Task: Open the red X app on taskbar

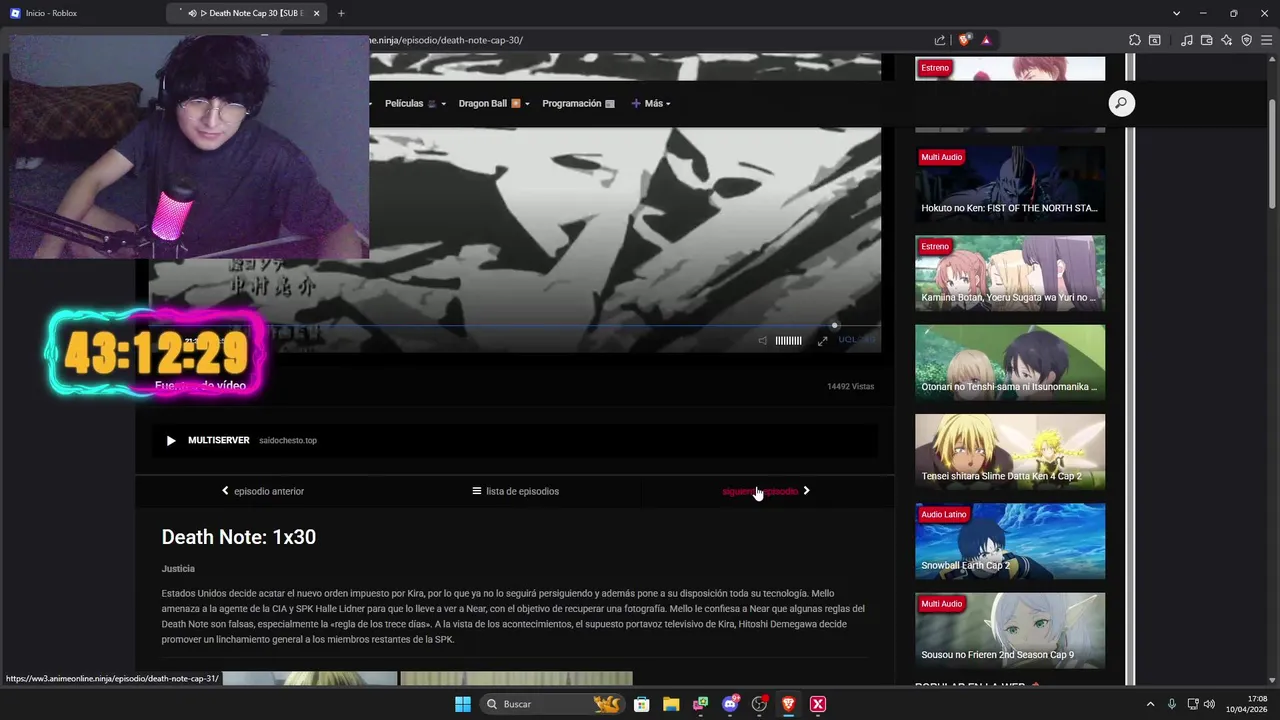Action: point(818,704)
